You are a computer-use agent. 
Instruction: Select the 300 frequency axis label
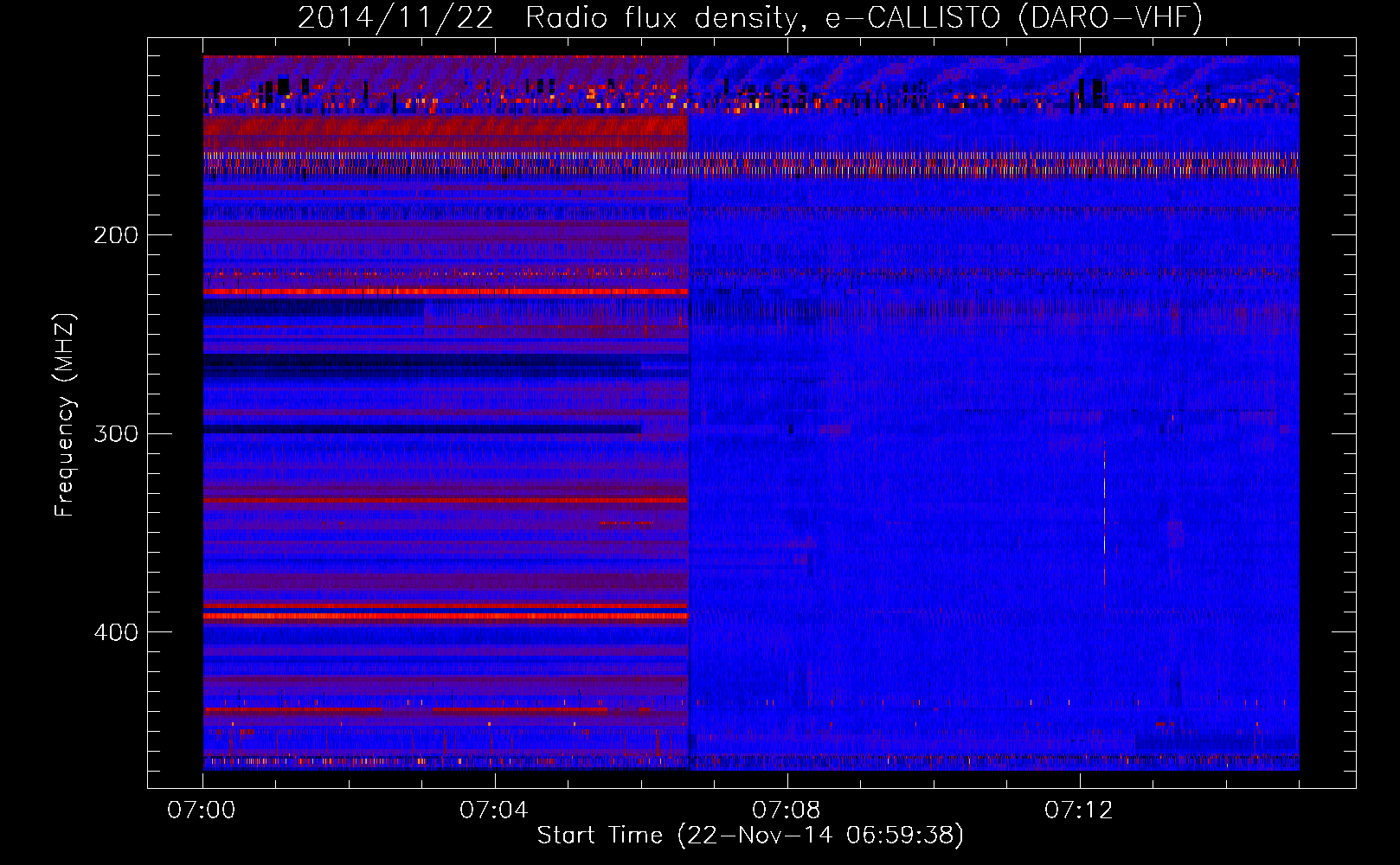(116, 433)
